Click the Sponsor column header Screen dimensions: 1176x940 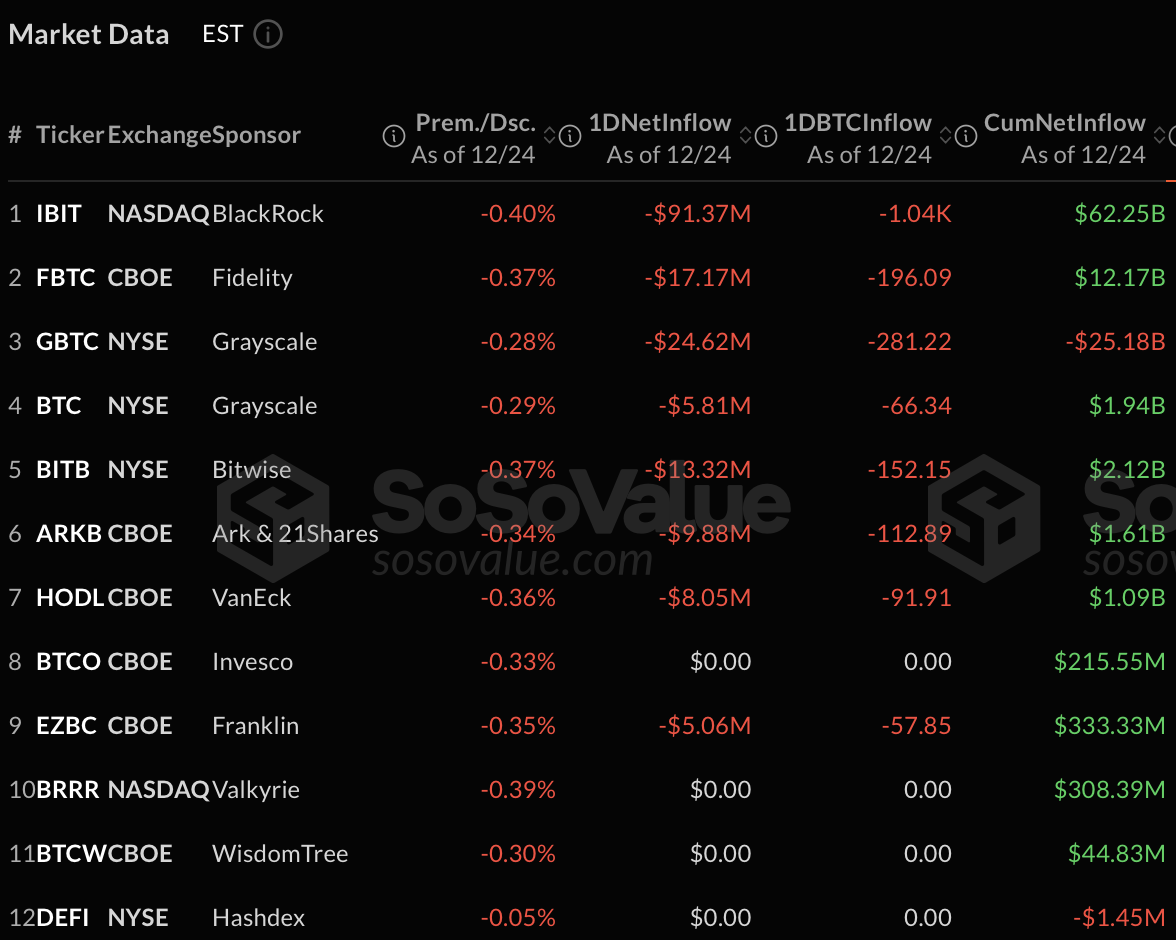point(256,135)
